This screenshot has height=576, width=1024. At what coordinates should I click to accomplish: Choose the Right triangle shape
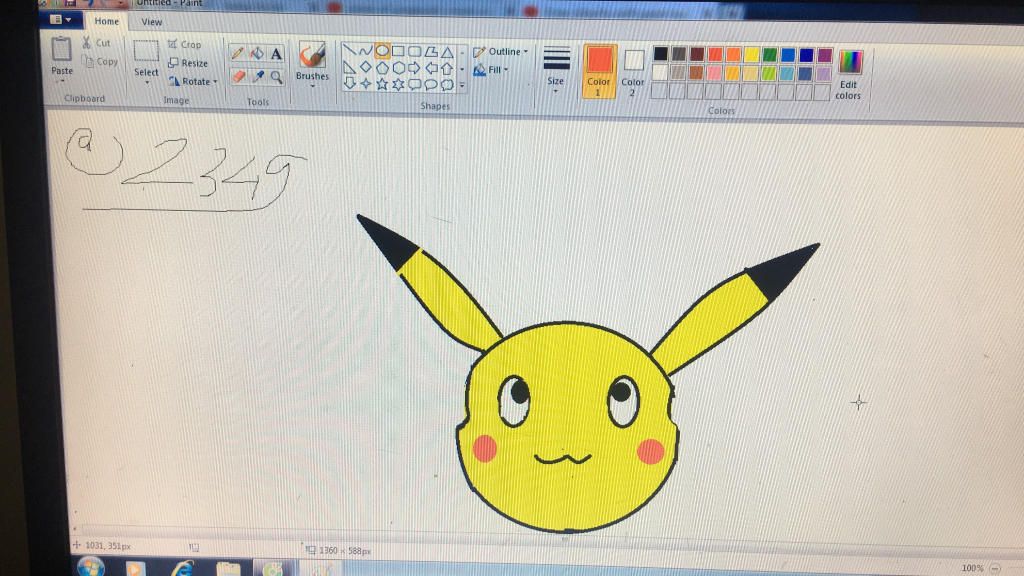point(349,67)
